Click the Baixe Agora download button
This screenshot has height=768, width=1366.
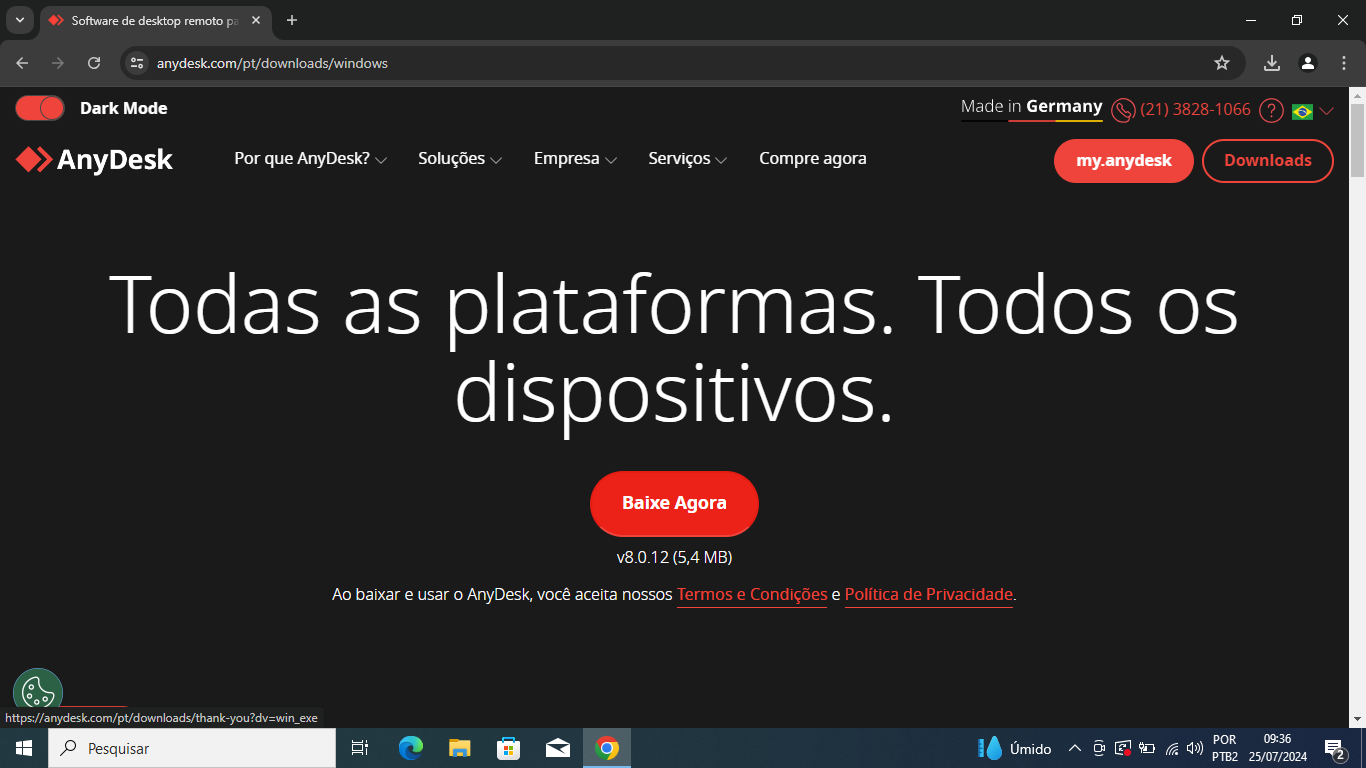click(x=674, y=503)
